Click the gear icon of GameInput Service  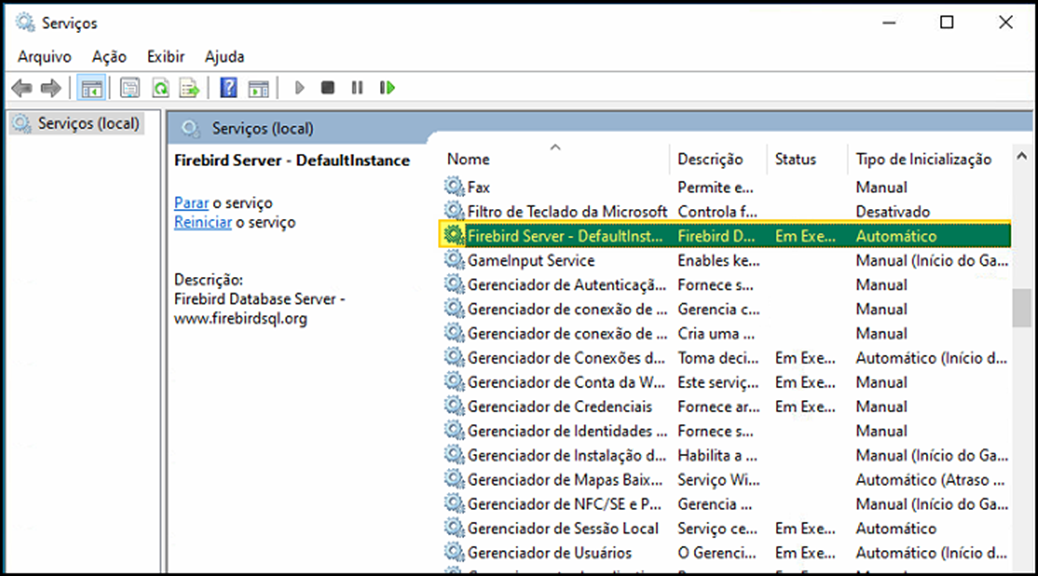(x=454, y=260)
